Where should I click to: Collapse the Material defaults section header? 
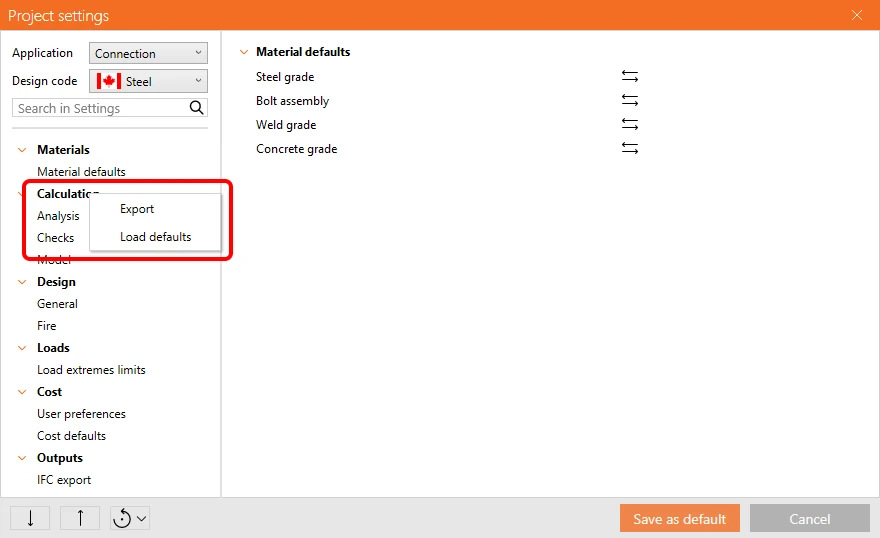[x=244, y=52]
